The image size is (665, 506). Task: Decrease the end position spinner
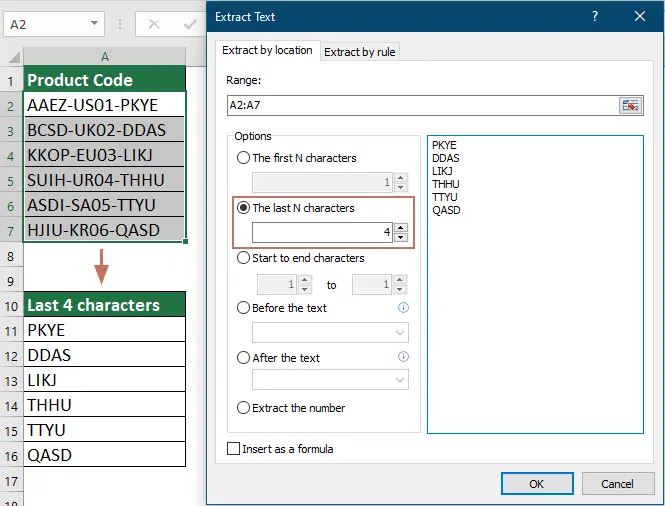click(400, 289)
